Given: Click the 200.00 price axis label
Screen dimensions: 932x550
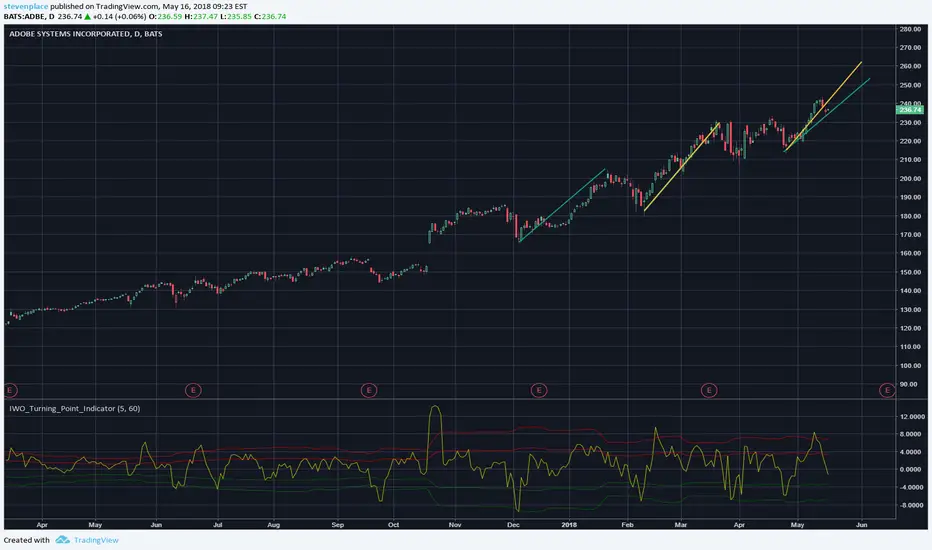Looking at the screenshot, I should [x=910, y=178].
